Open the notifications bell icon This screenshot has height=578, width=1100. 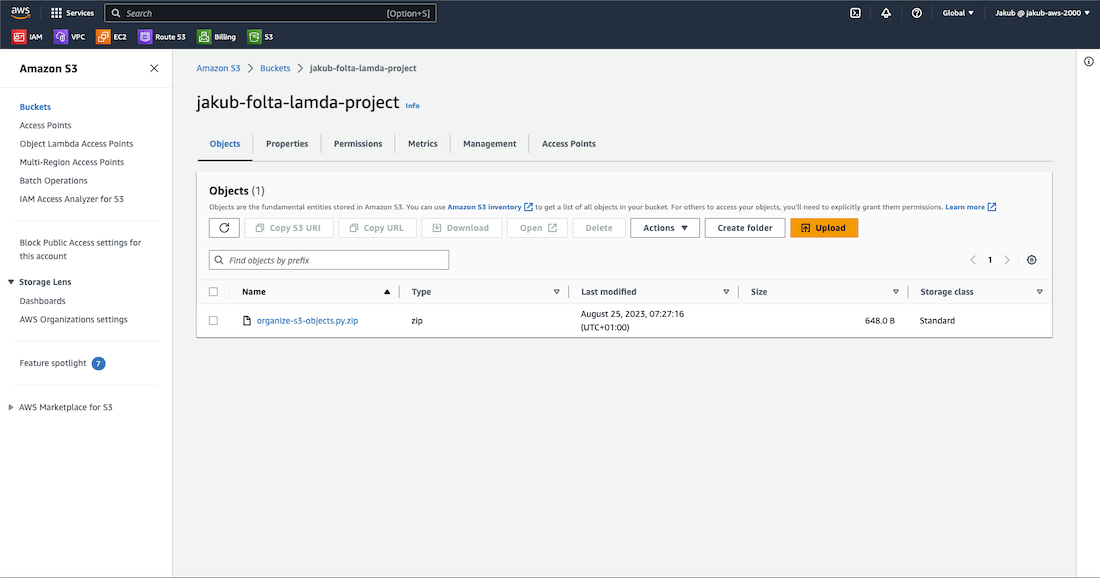886,13
